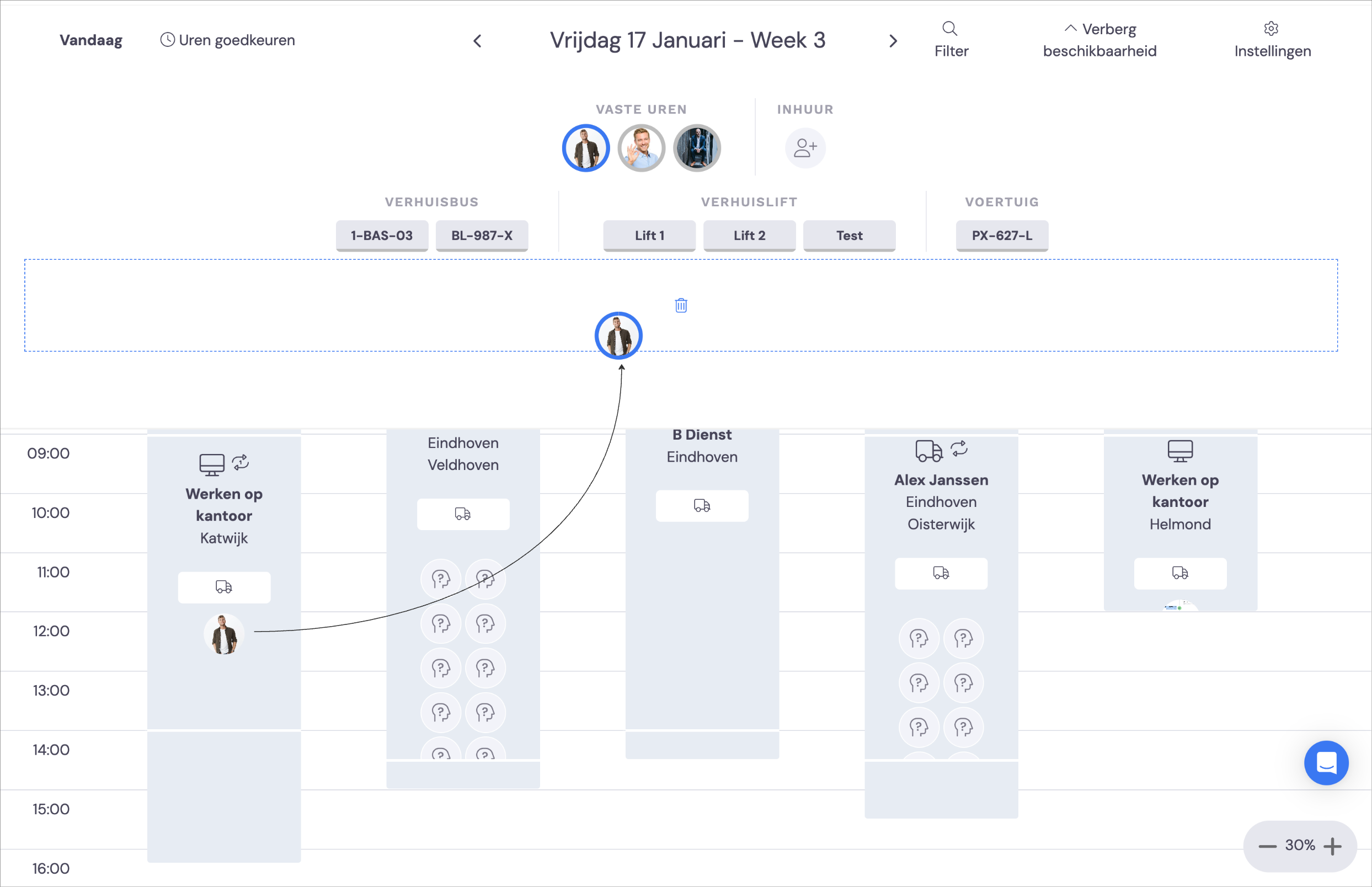Image resolution: width=1372 pixels, height=887 pixels.
Task: Select the third employee avatar under Vaste Uren
Action: pyautogui.click(x=697, y=148)
